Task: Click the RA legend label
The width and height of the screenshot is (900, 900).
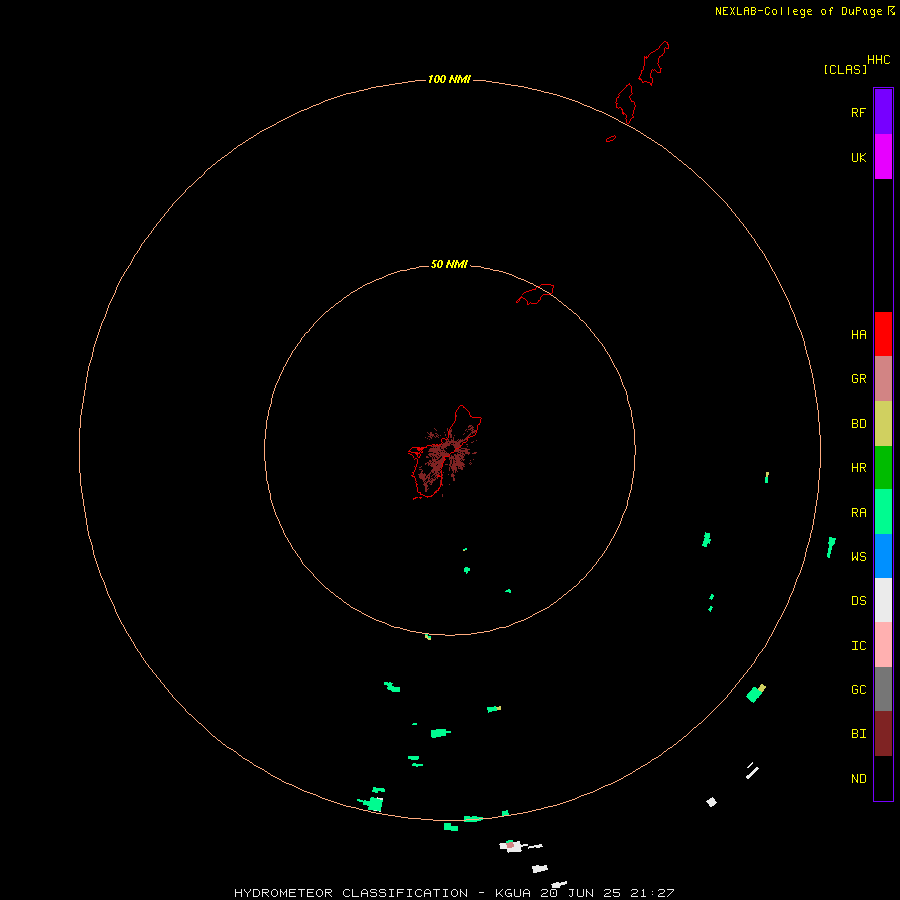Action: pyautogui.click(x=858, y=513)
